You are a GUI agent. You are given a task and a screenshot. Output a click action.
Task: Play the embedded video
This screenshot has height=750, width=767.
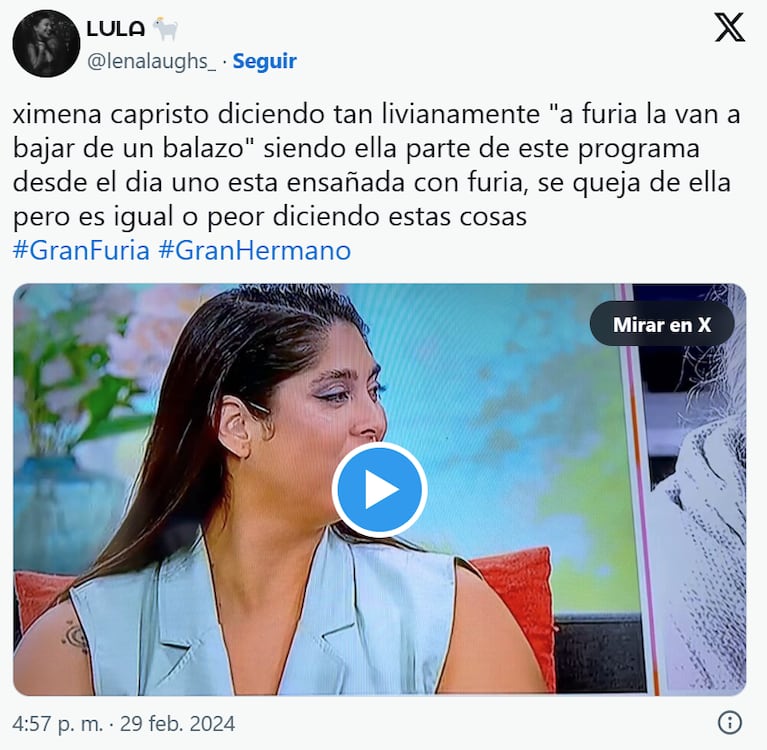(380, 490)
